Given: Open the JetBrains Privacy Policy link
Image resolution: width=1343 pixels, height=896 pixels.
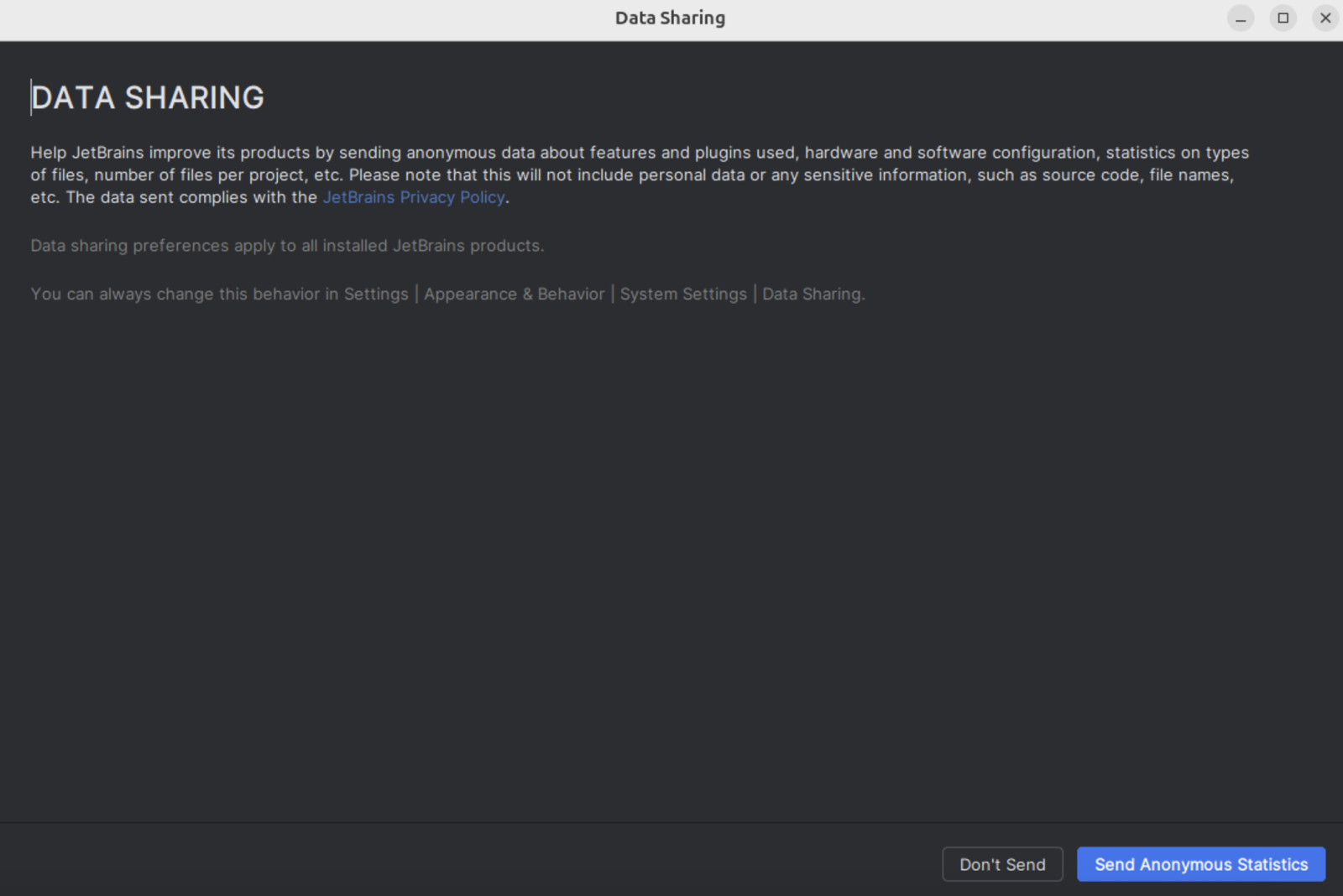Looking at the screenshot, I should (x=414, y=197).
